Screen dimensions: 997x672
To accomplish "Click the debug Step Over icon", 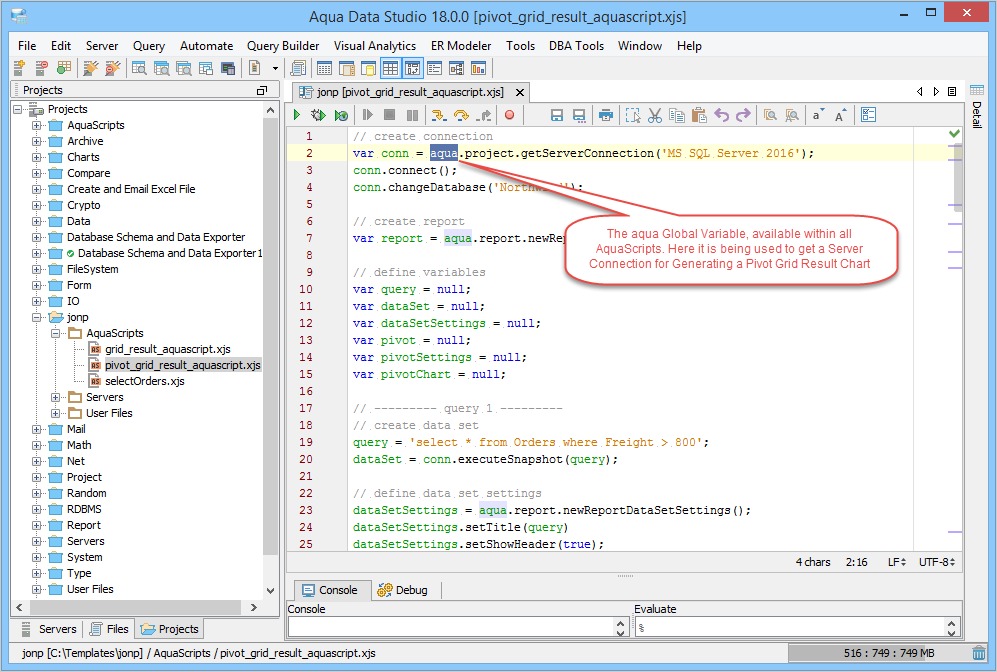I will click(x=461, y=116).
